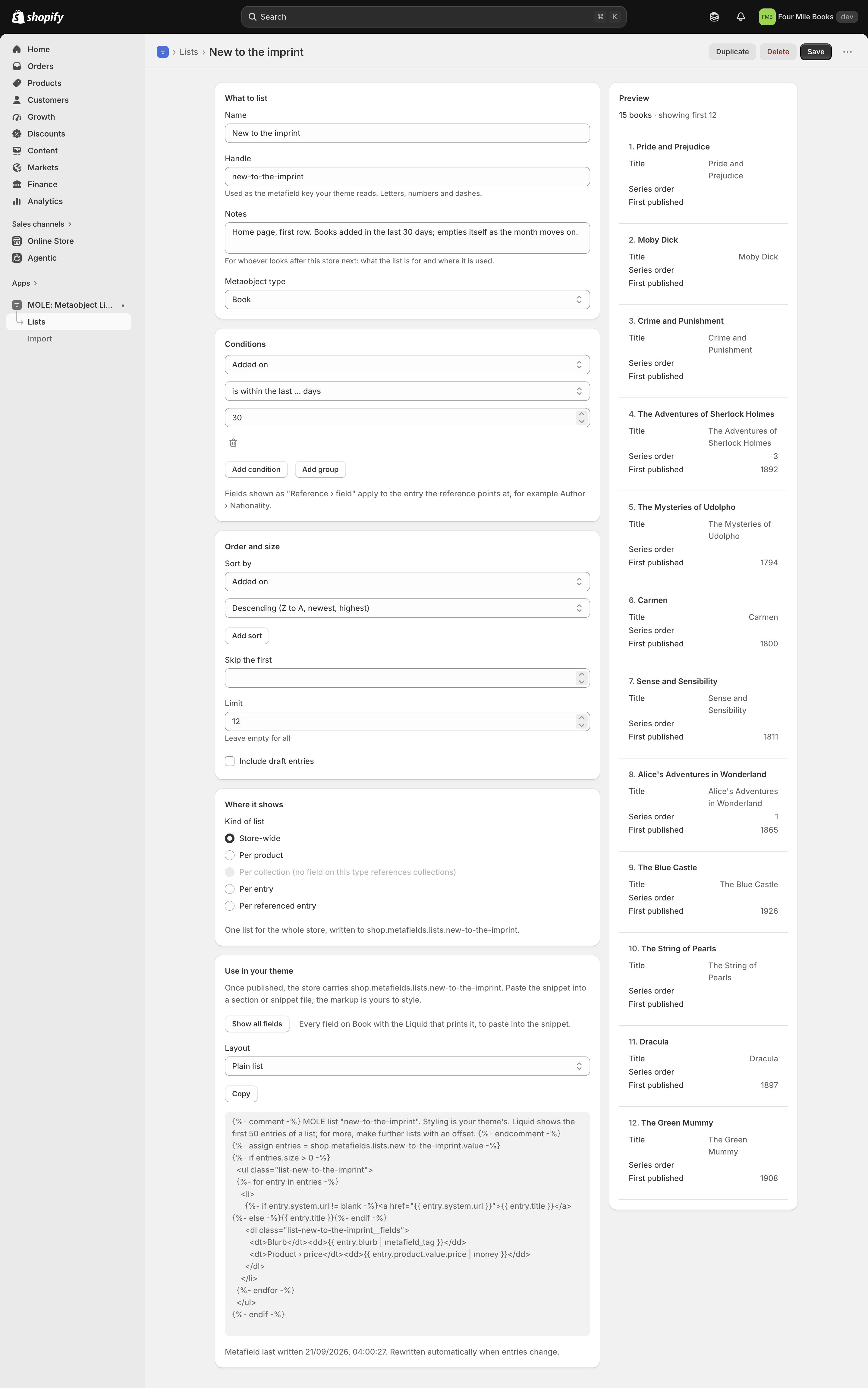Open the Descending sort direction dropdown
Image resolution: width=868 pixels, height=1388 pixels.
[407, 608]
